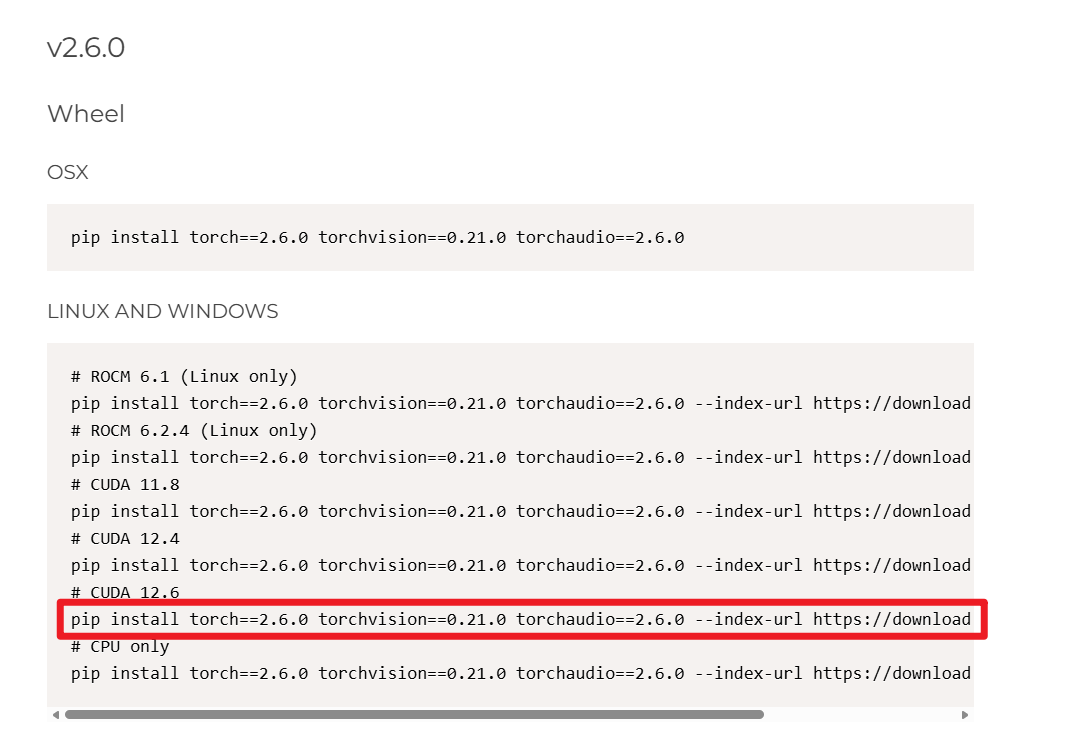1080x731 pixels.
Task: Click pip install line under CPU only
Action: 521,674
